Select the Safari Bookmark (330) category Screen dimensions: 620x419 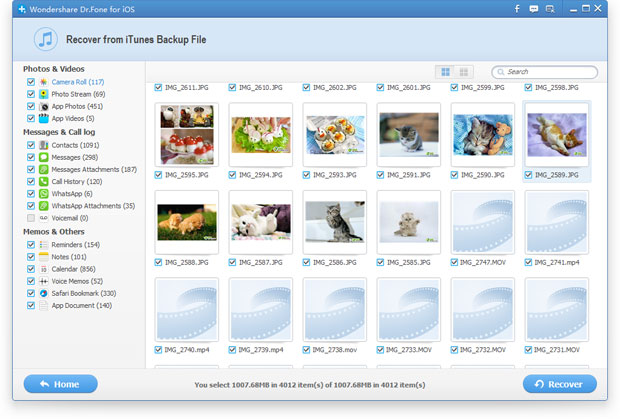(84, 293)
